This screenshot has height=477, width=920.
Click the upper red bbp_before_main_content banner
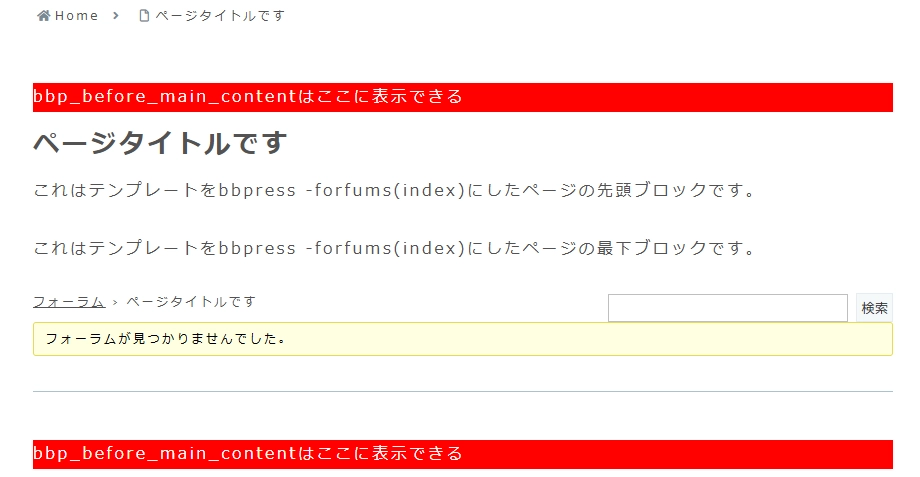pos(463,97)
